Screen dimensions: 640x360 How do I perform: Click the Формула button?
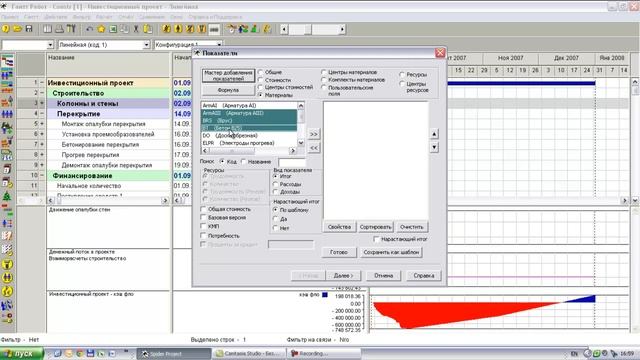coord(228,90)
